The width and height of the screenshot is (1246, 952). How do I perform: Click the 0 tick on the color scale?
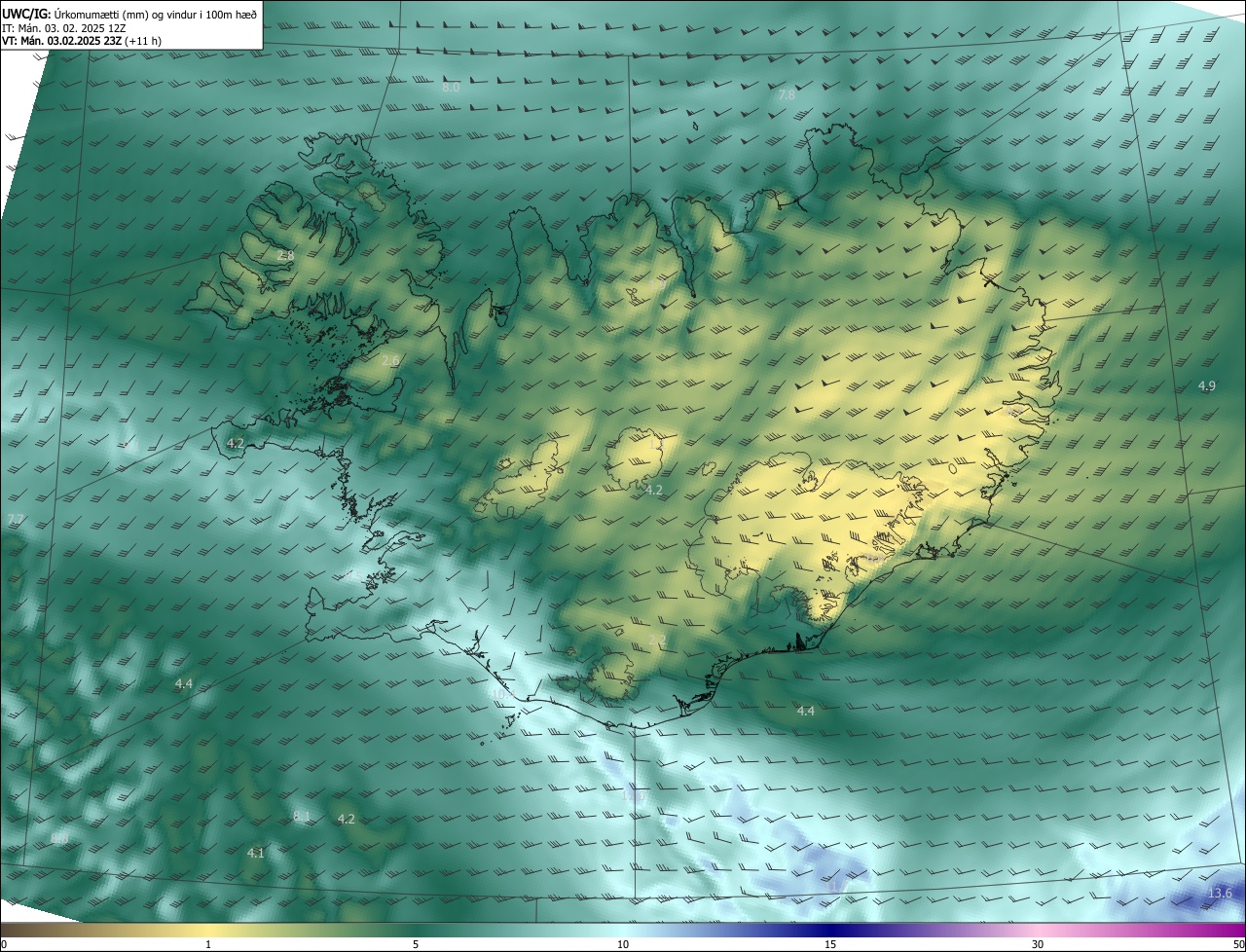coord(4,944)
